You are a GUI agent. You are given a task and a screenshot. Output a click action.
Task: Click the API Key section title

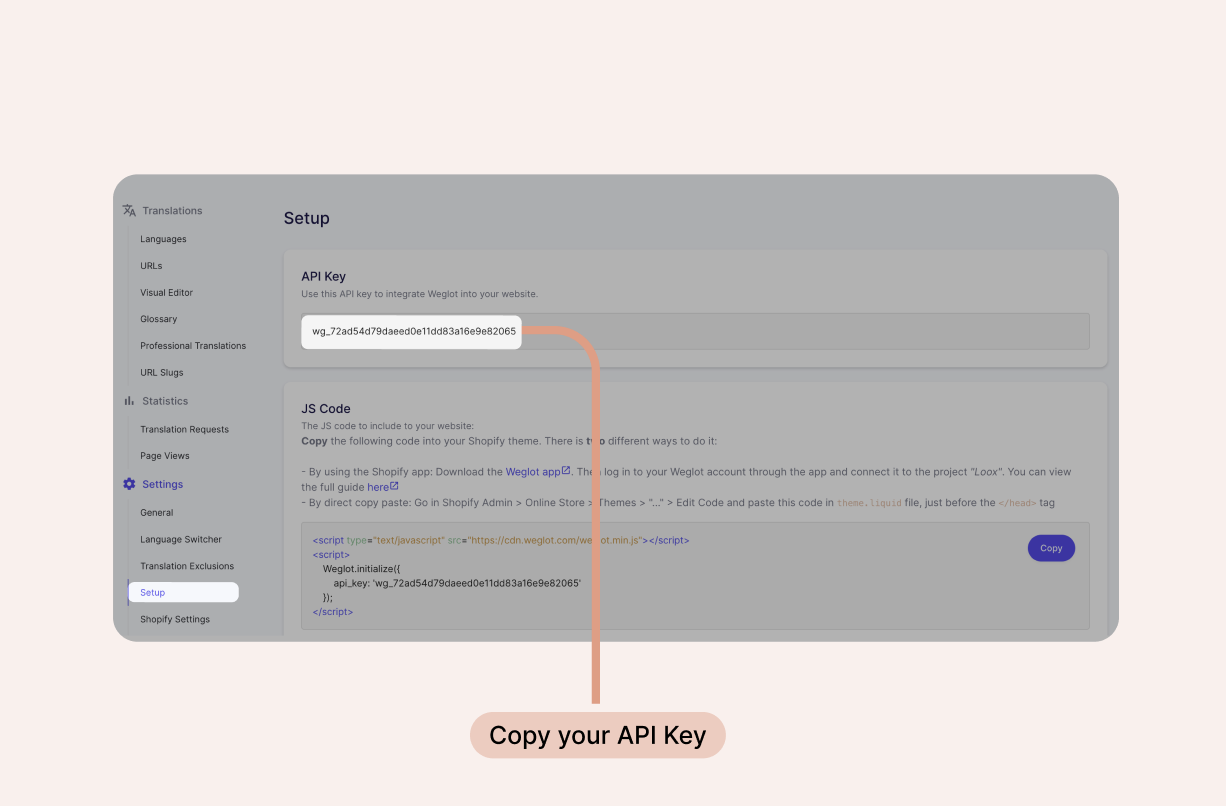pos(324,276)
